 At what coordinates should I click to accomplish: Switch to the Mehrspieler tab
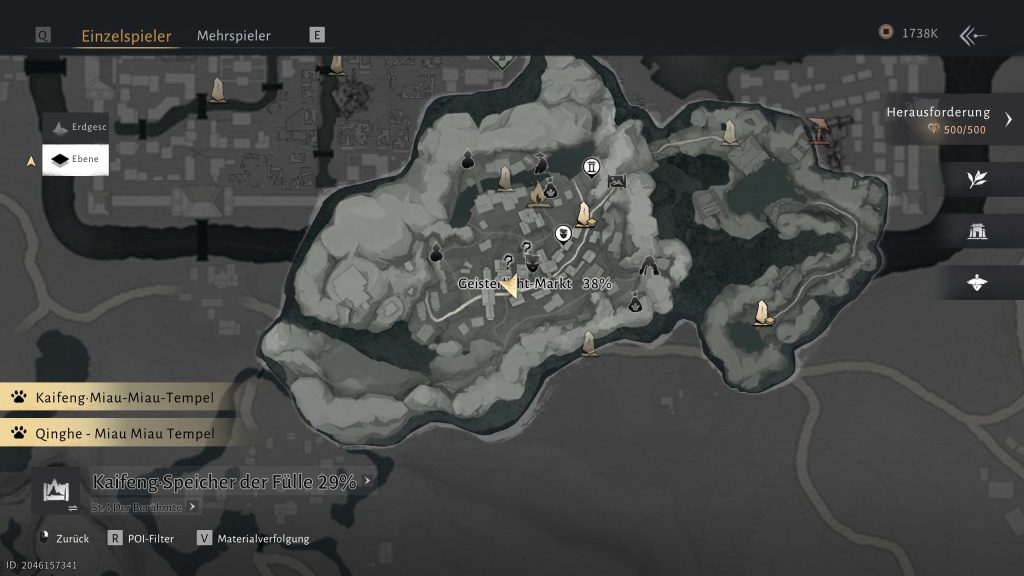click(x=233, y=35)
